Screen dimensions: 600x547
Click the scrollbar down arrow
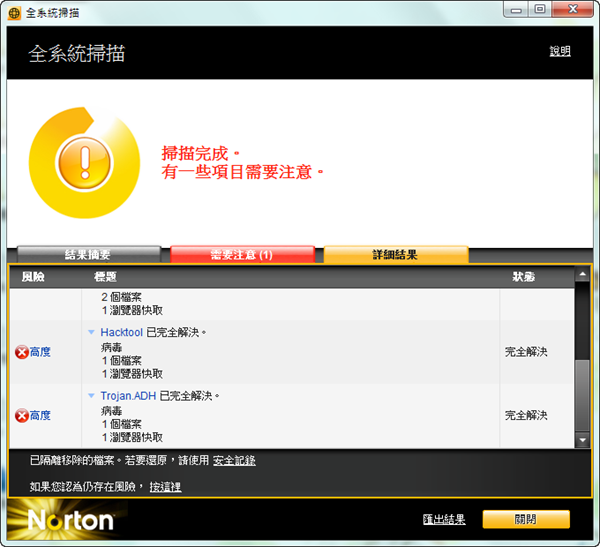pos(582,440)
